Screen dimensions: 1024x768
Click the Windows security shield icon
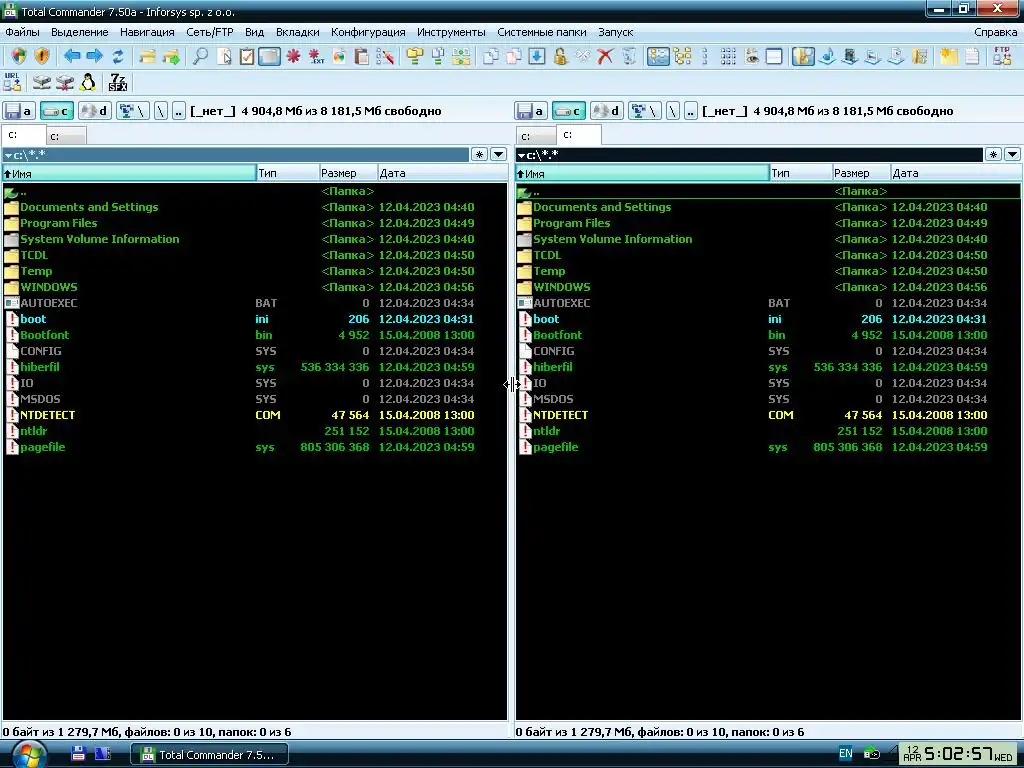point(18,56)
